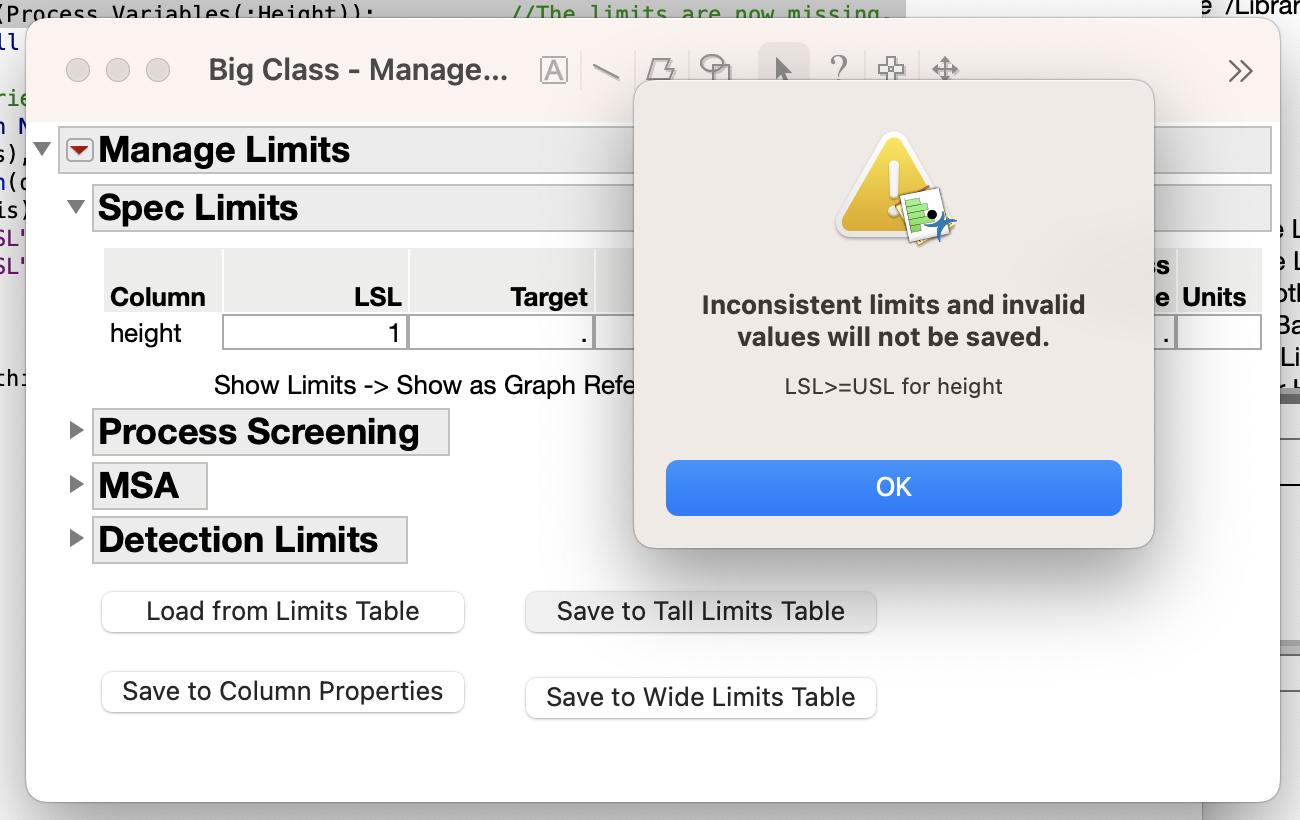Image resolution: width=1300 pixels, height=820 pixels.
Task: Collapse the Spec Limits section
Action: pyautogui.click(x=76, y=207)
